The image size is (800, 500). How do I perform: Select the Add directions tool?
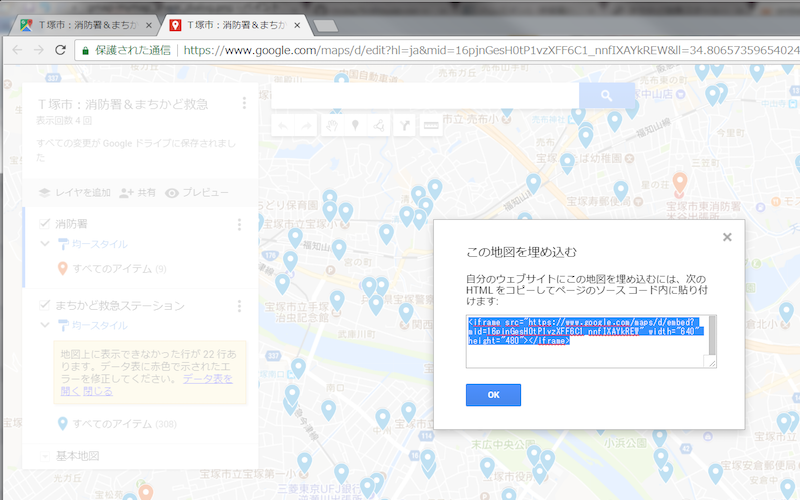(405, 126)
